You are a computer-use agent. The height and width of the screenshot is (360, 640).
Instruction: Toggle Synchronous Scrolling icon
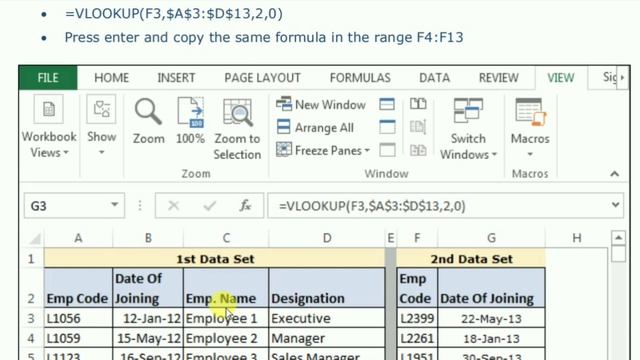point(418,127)
